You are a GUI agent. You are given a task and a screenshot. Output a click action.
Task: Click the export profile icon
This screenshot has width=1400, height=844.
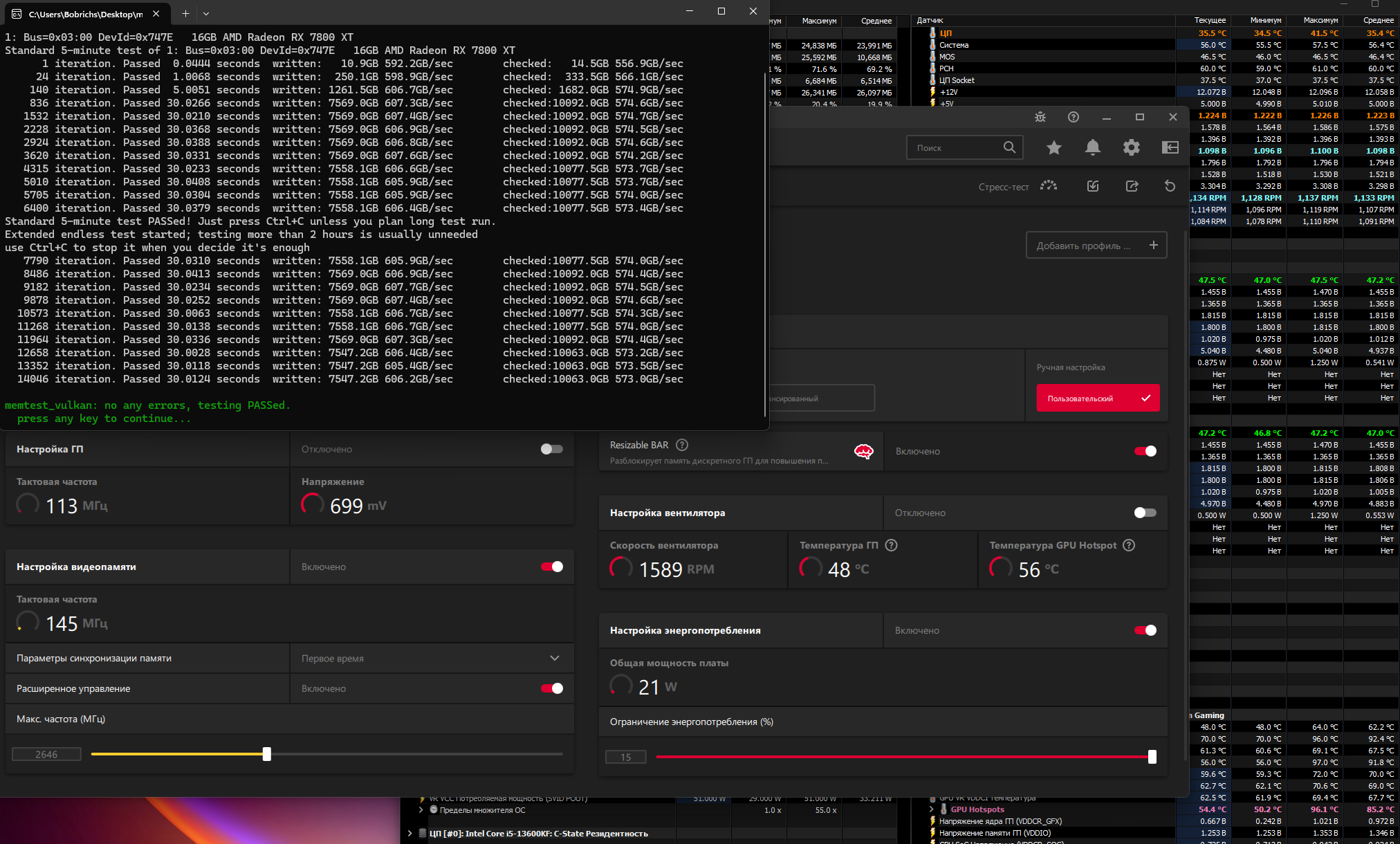1132,186
